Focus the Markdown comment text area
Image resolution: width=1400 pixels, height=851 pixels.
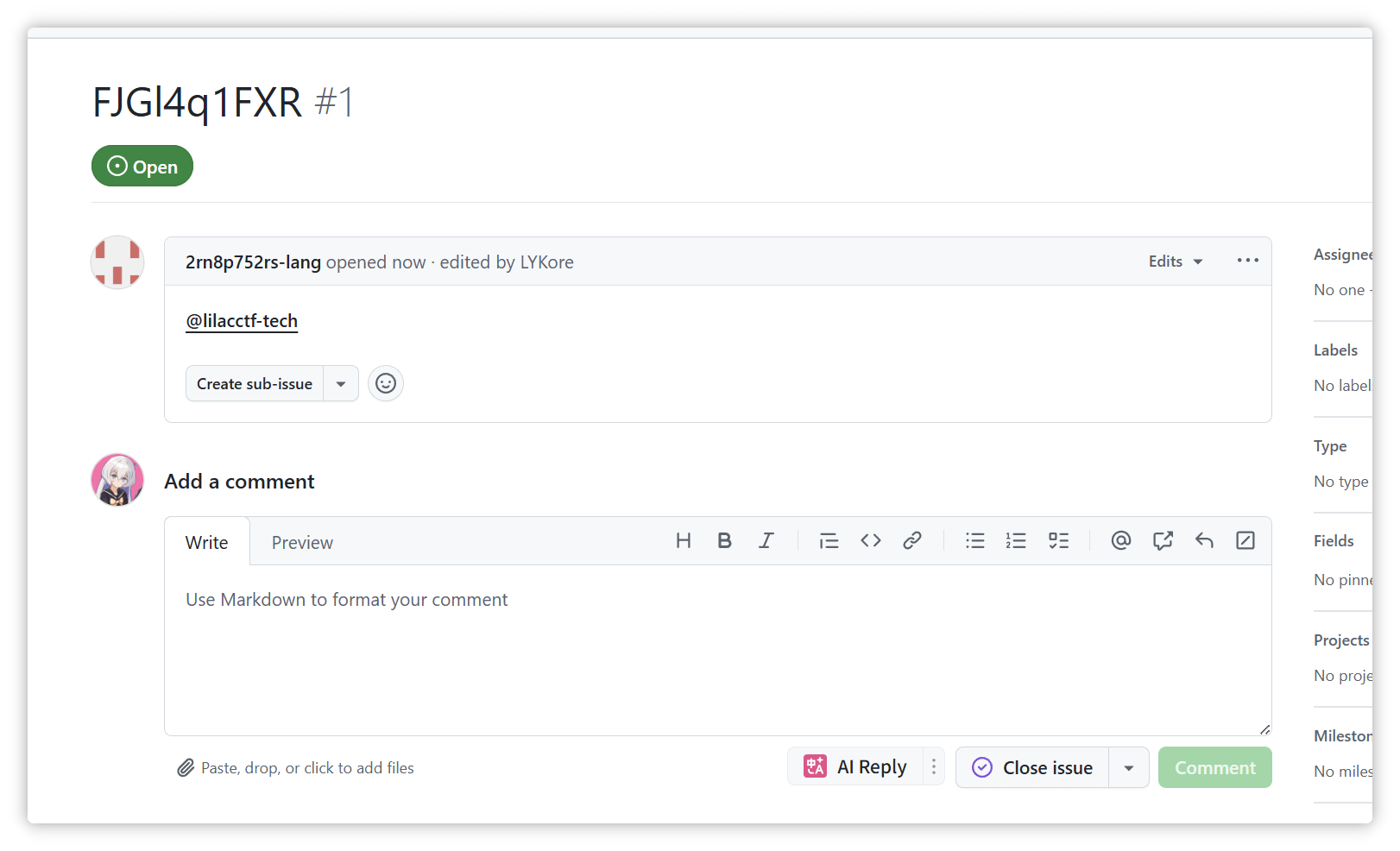[x=716, y=649]
